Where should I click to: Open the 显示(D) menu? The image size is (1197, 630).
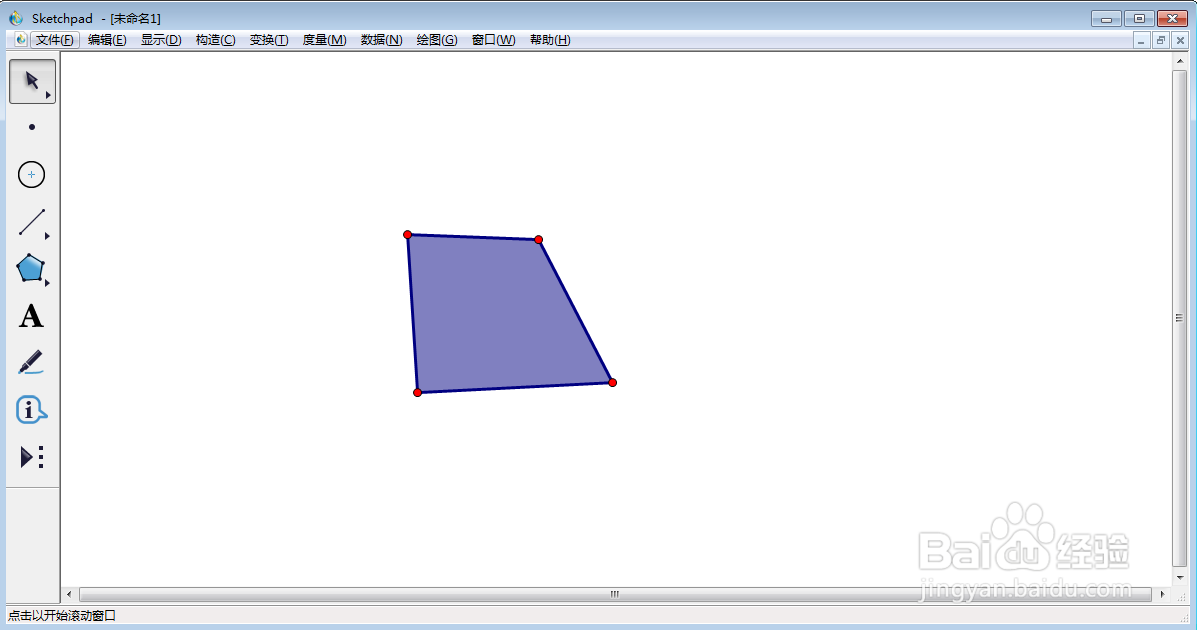pyautogui.click(x=160, y=40)
